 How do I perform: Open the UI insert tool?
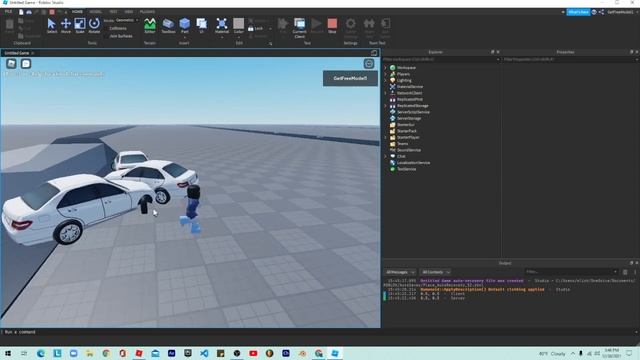(x=201, y=25)
